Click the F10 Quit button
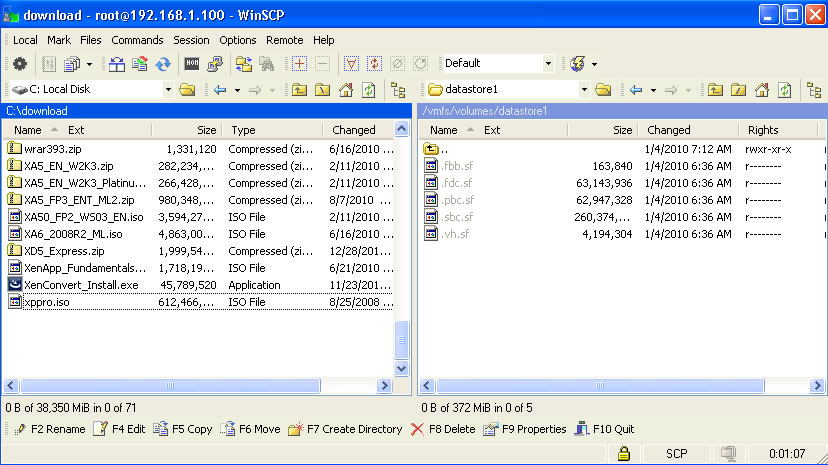Viewport: 828px width, 465px height. pyautogui.click(x=605, y=429)
